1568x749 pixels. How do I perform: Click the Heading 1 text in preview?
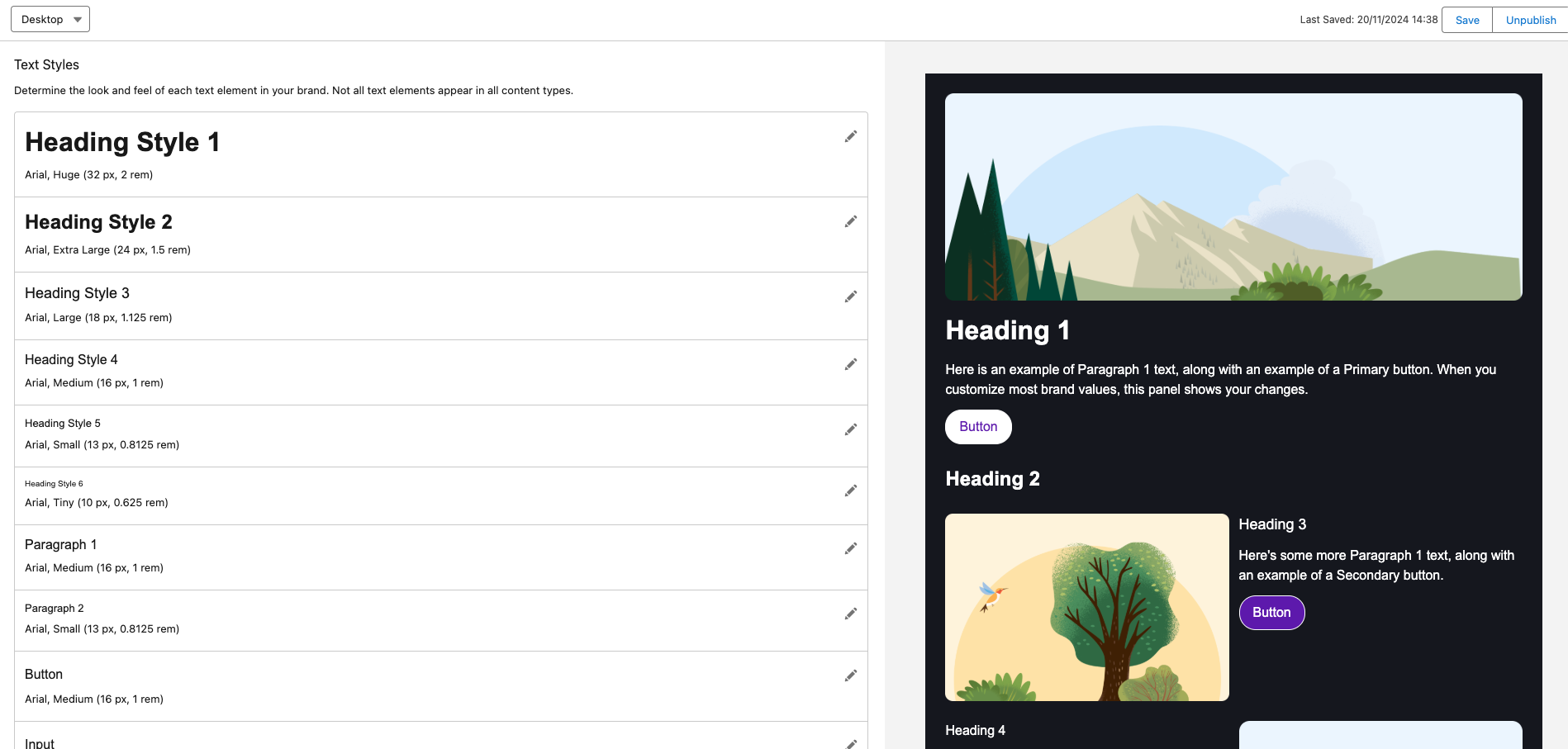click(x=1007, y=330)
